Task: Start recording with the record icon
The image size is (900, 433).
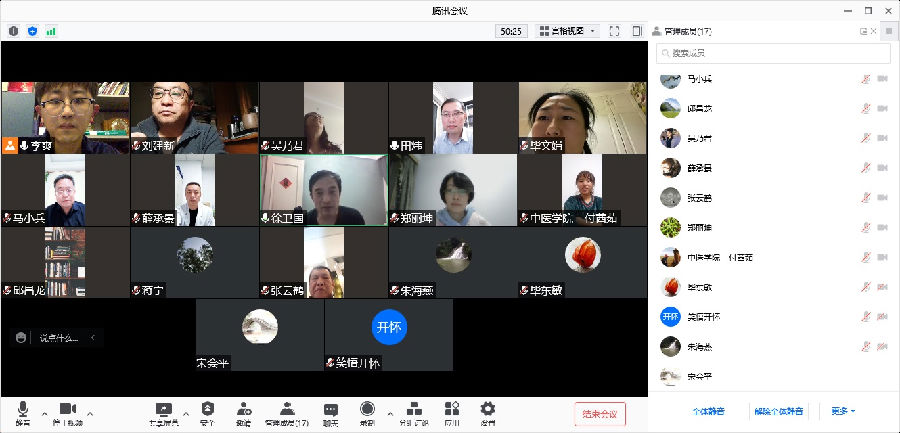Action: click(367, 409)
